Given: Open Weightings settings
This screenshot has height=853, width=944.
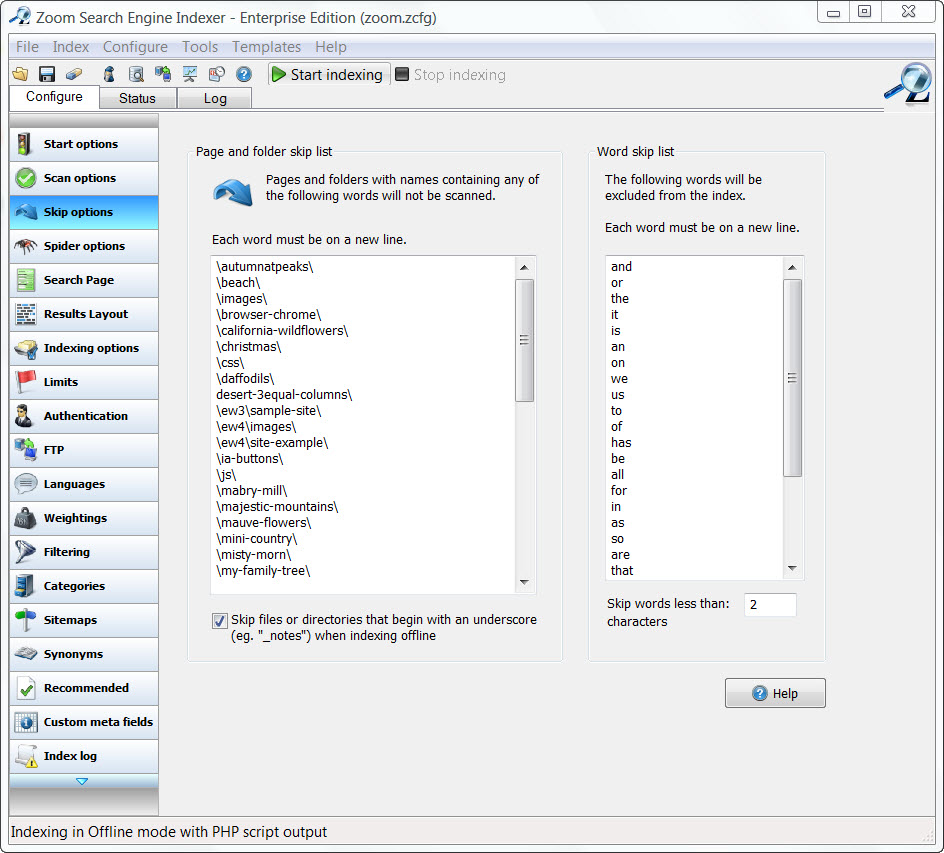Looking at the screenshot, I should click(x=84, y=518).
